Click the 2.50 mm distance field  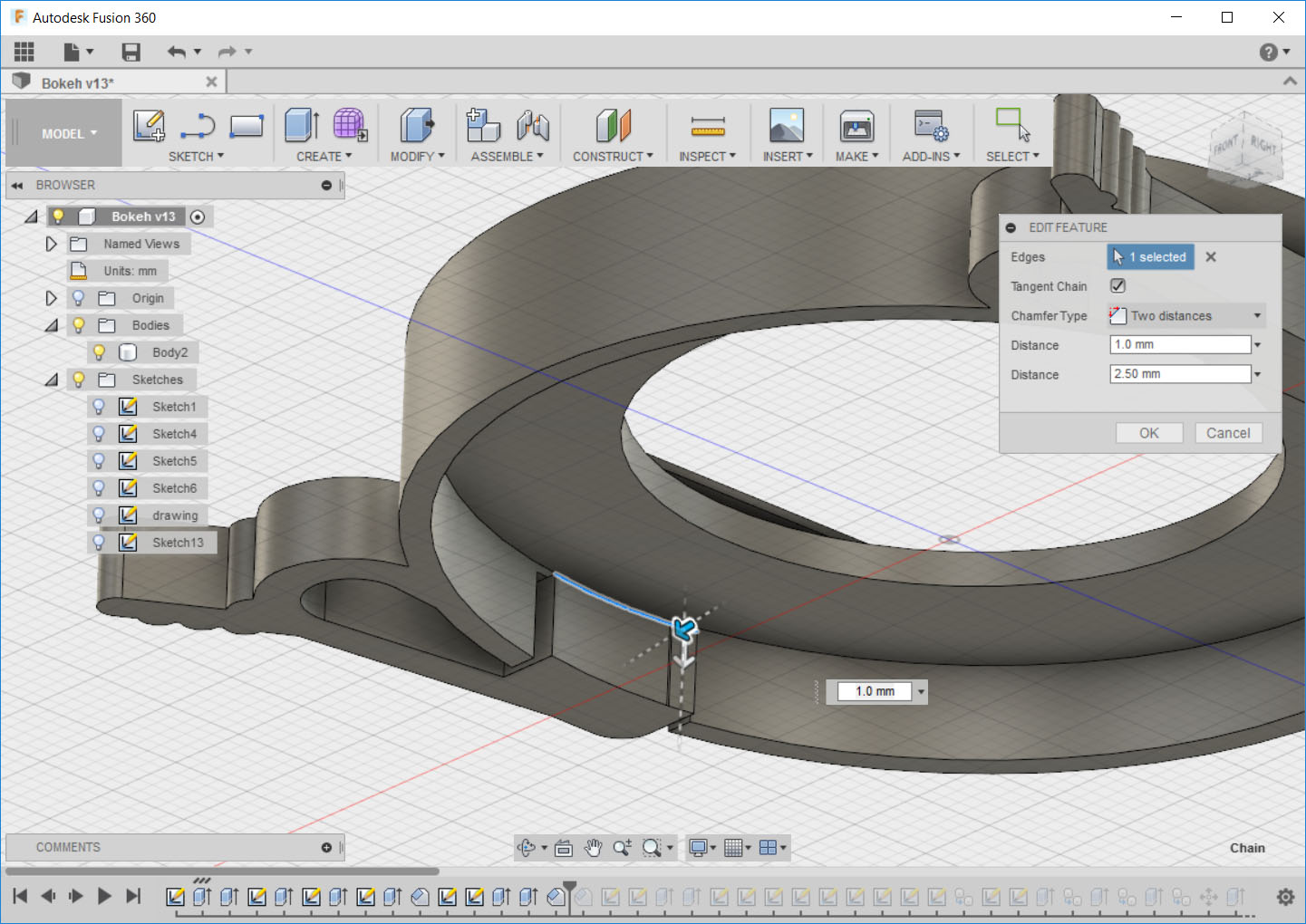pos(1179,374)
